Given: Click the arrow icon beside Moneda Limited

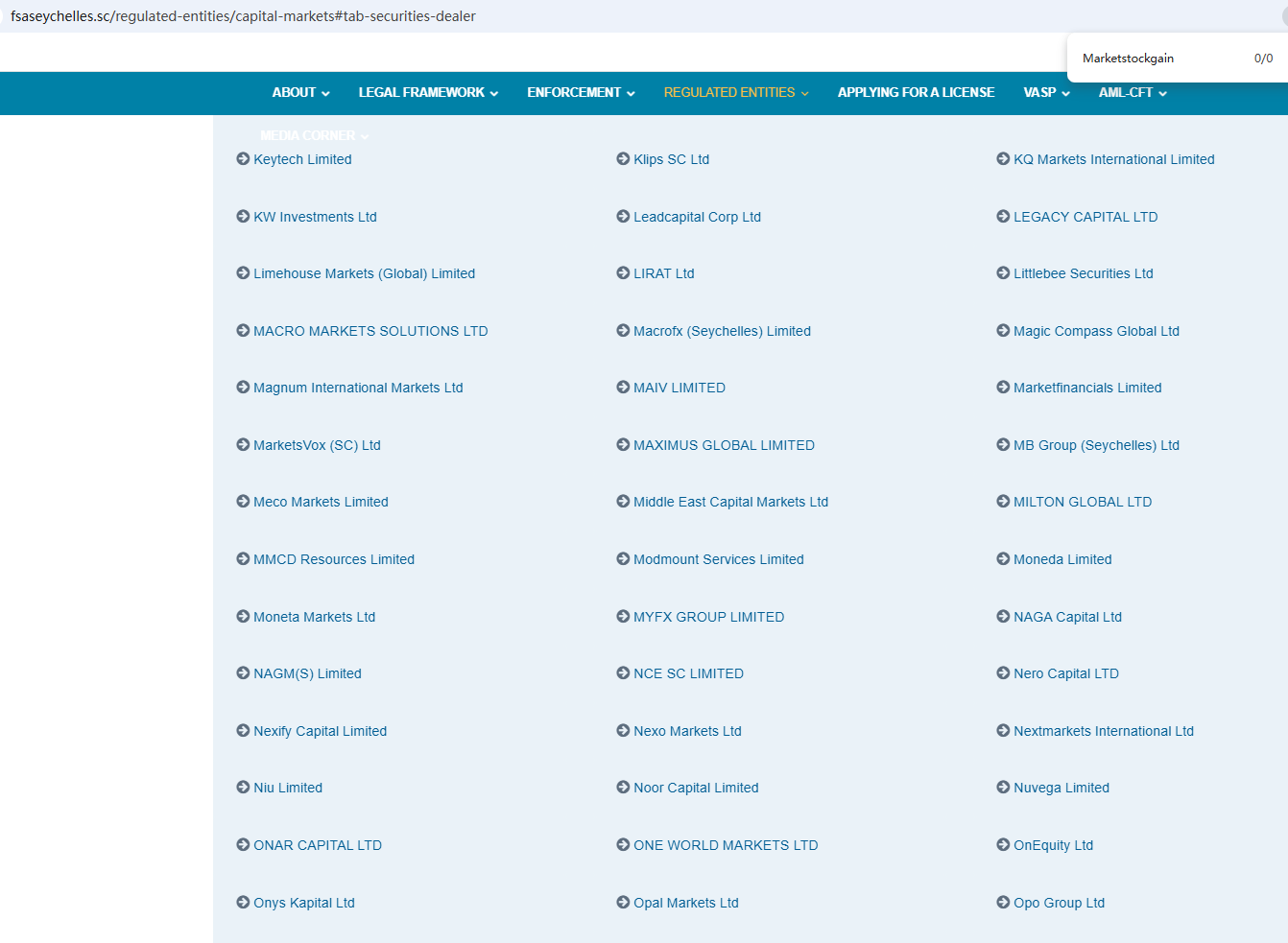Looking at the screenshot, I should 1003,559.
